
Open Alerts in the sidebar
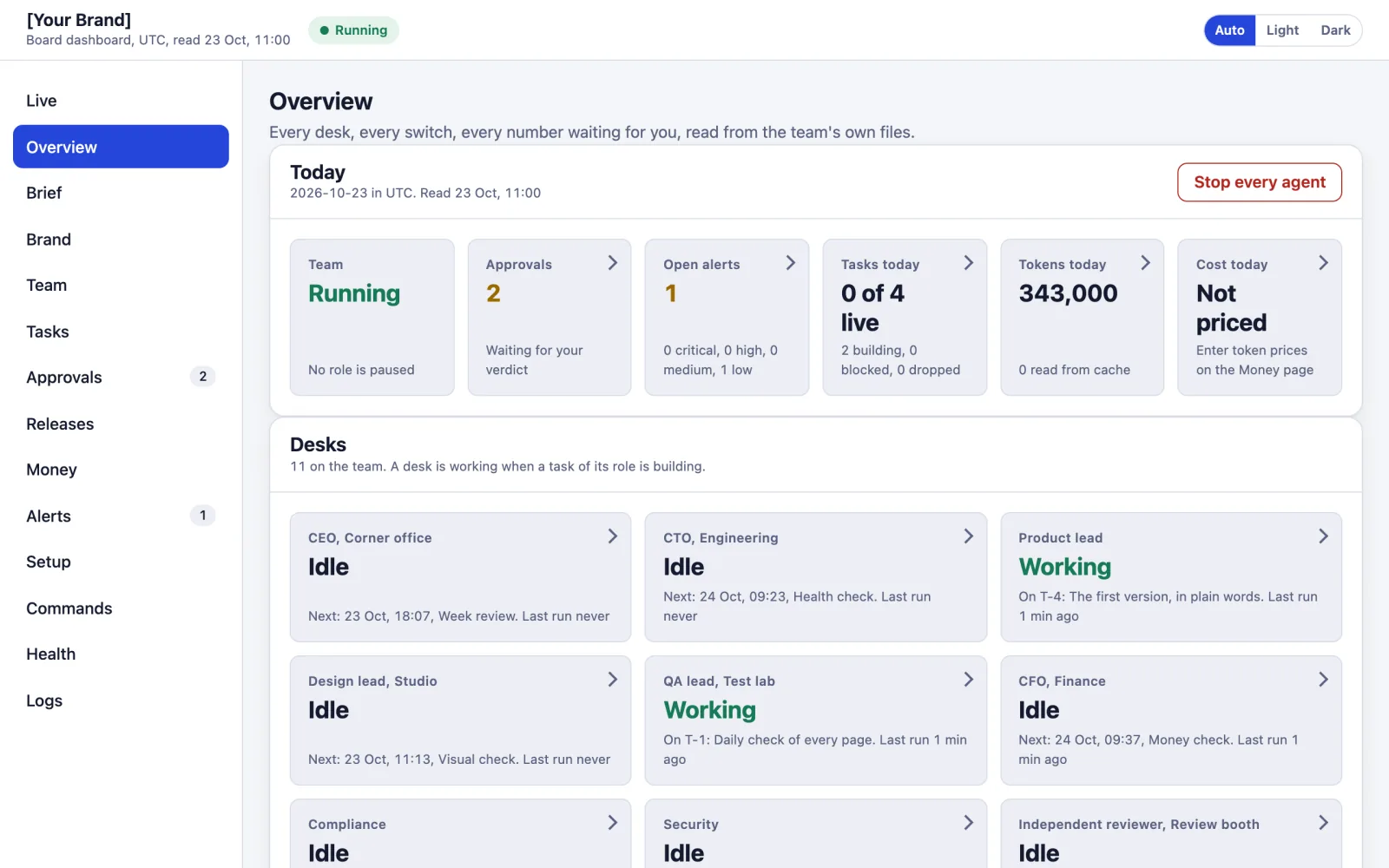(121, 516)
